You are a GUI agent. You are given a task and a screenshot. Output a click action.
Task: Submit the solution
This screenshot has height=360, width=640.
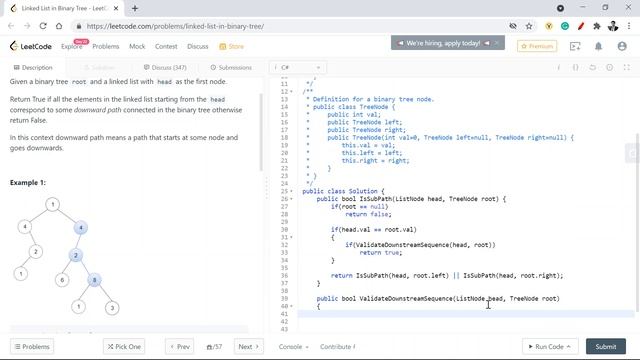[x=606, y=347]
